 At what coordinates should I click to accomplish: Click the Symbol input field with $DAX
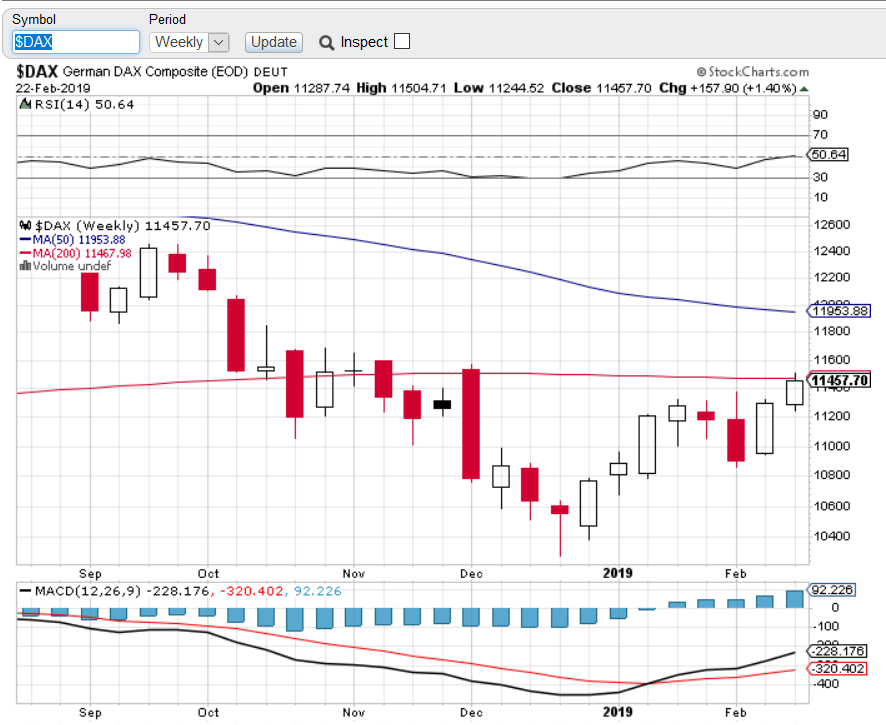pos(76,42)
